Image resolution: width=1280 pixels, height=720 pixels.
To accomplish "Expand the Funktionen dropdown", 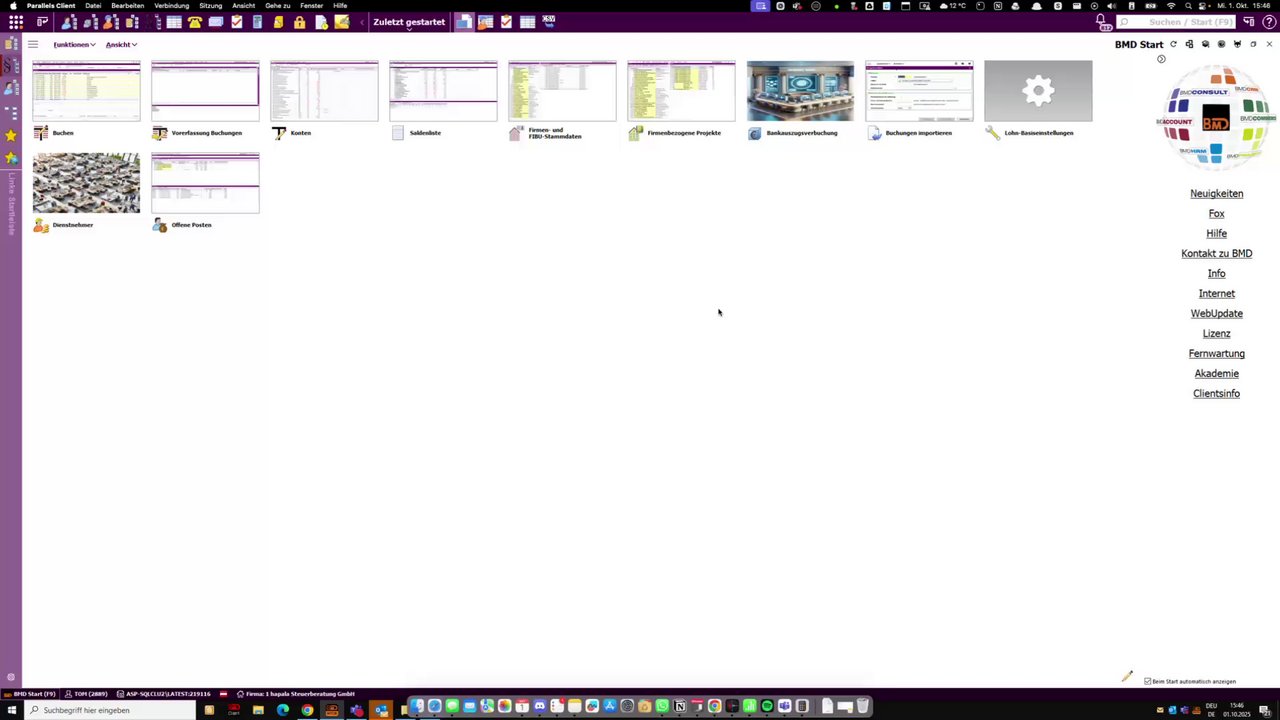I will pos(74,44).
